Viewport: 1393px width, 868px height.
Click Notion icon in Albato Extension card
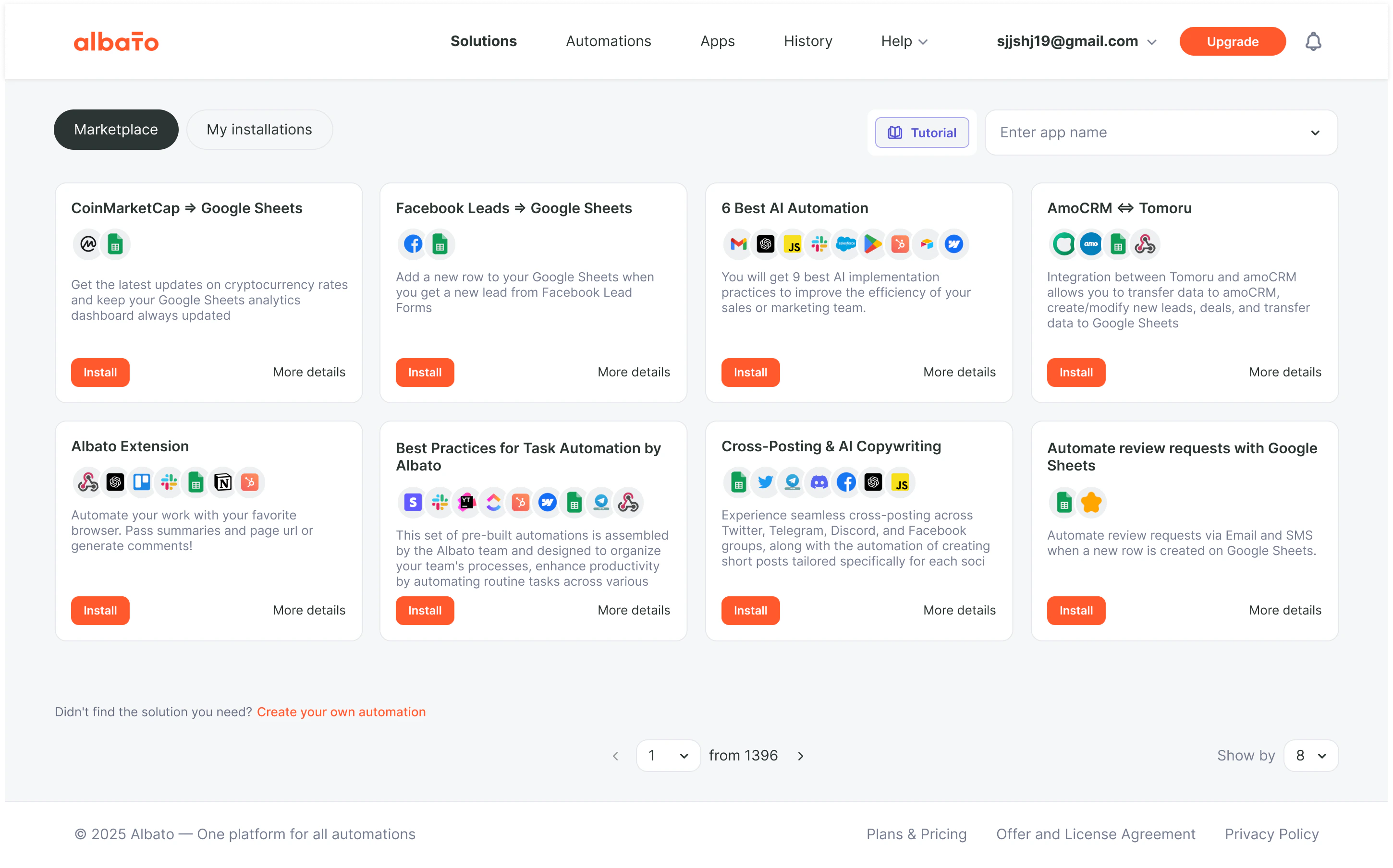coord(223,483)
